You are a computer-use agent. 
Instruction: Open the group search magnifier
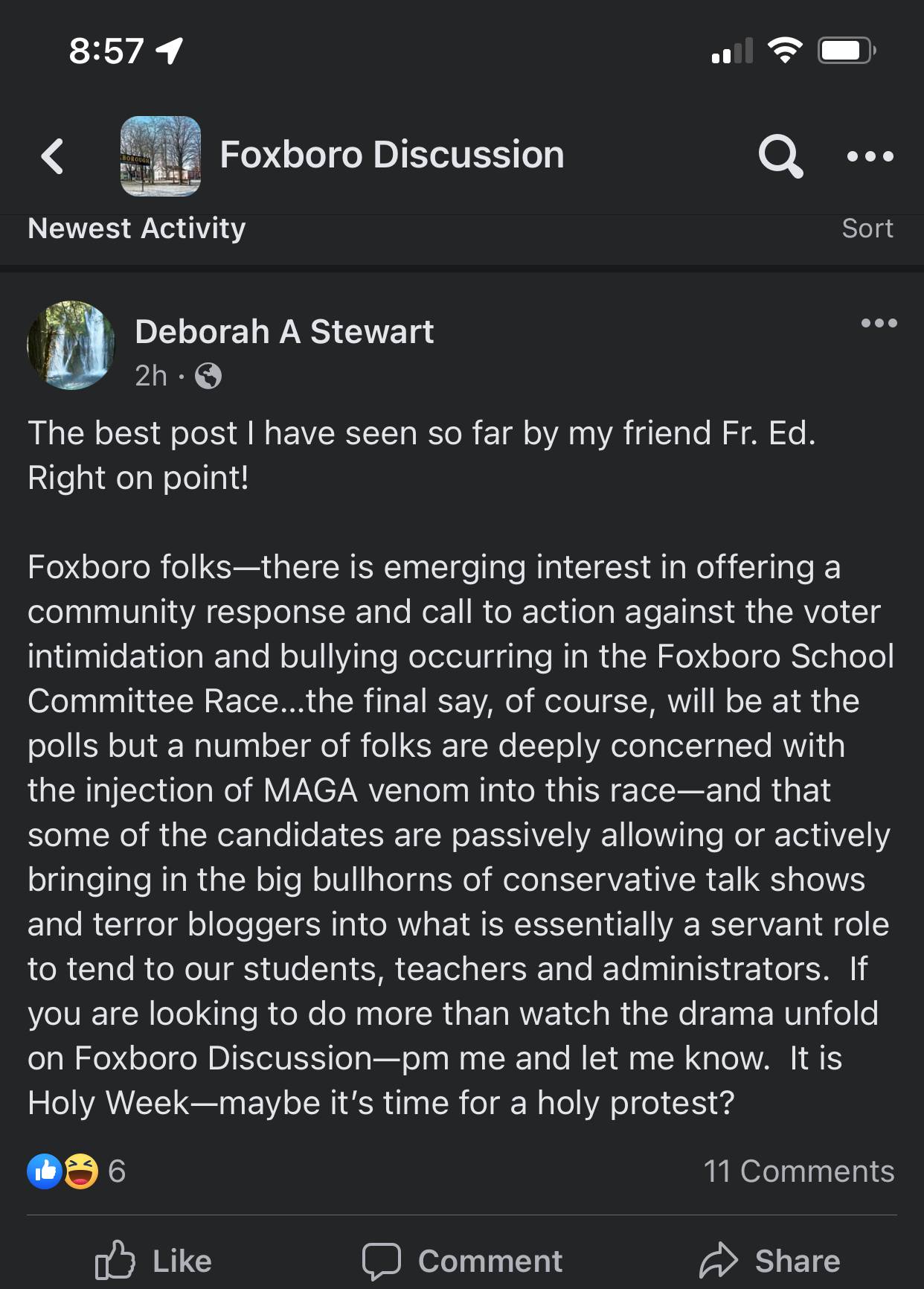point(780,156)
